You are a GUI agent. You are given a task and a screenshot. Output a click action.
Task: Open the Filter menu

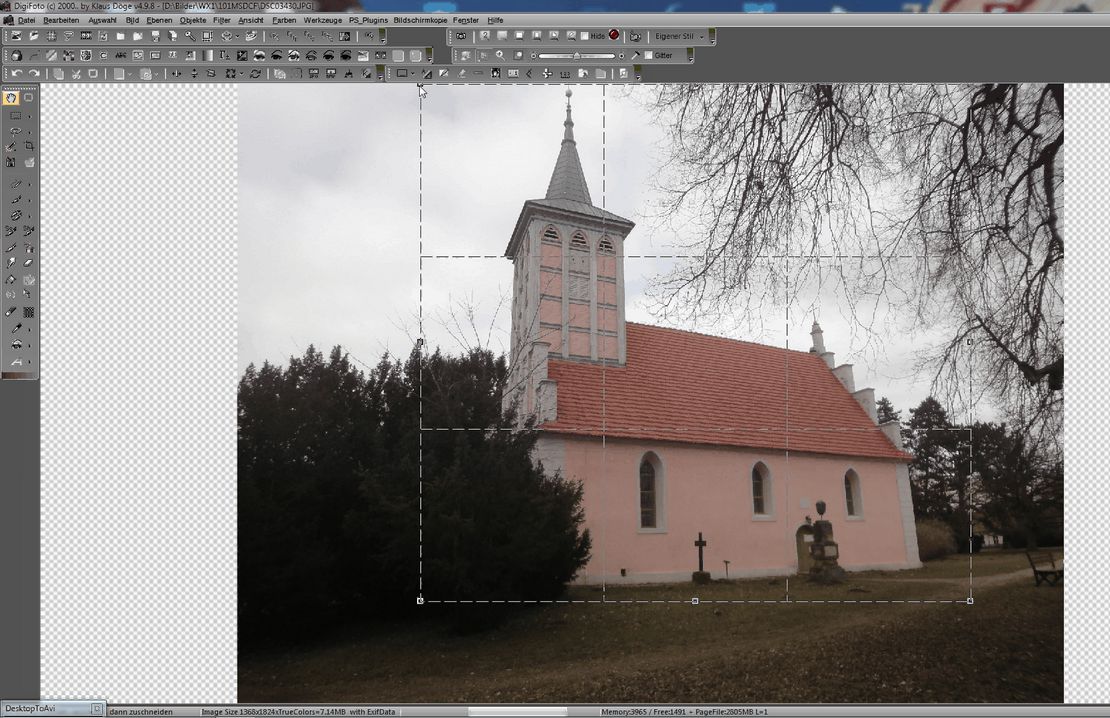[x=221, y=20]
